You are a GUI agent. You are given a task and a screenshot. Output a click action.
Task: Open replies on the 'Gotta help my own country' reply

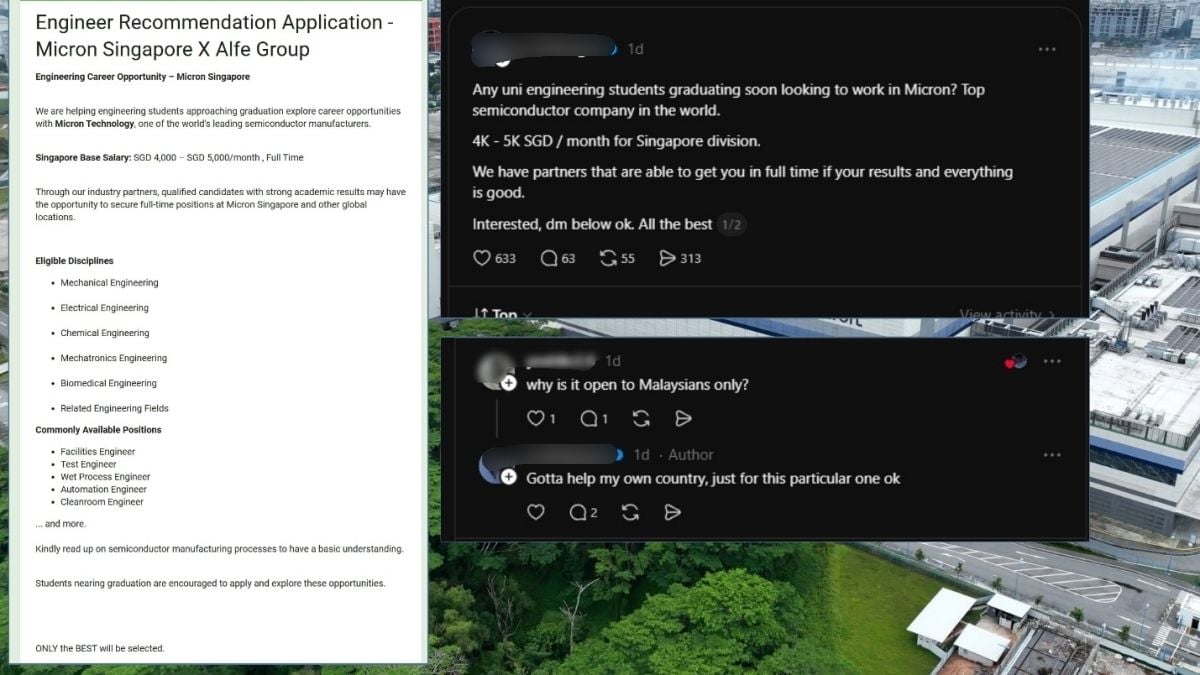(578, 512)
